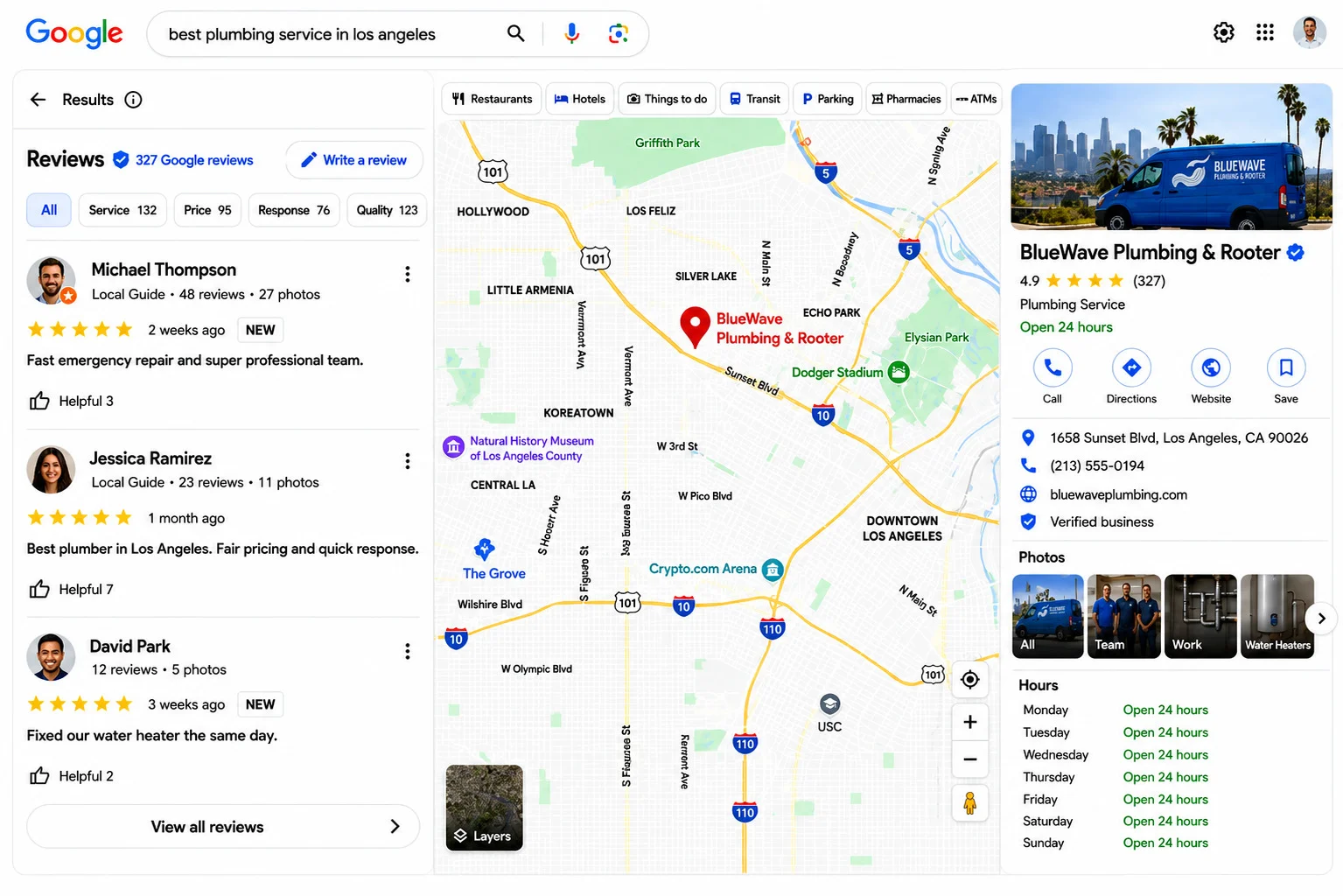Click the Natural History Museum marker
The height and width of the screenshot is (896, 1343).
coord(453,447)
